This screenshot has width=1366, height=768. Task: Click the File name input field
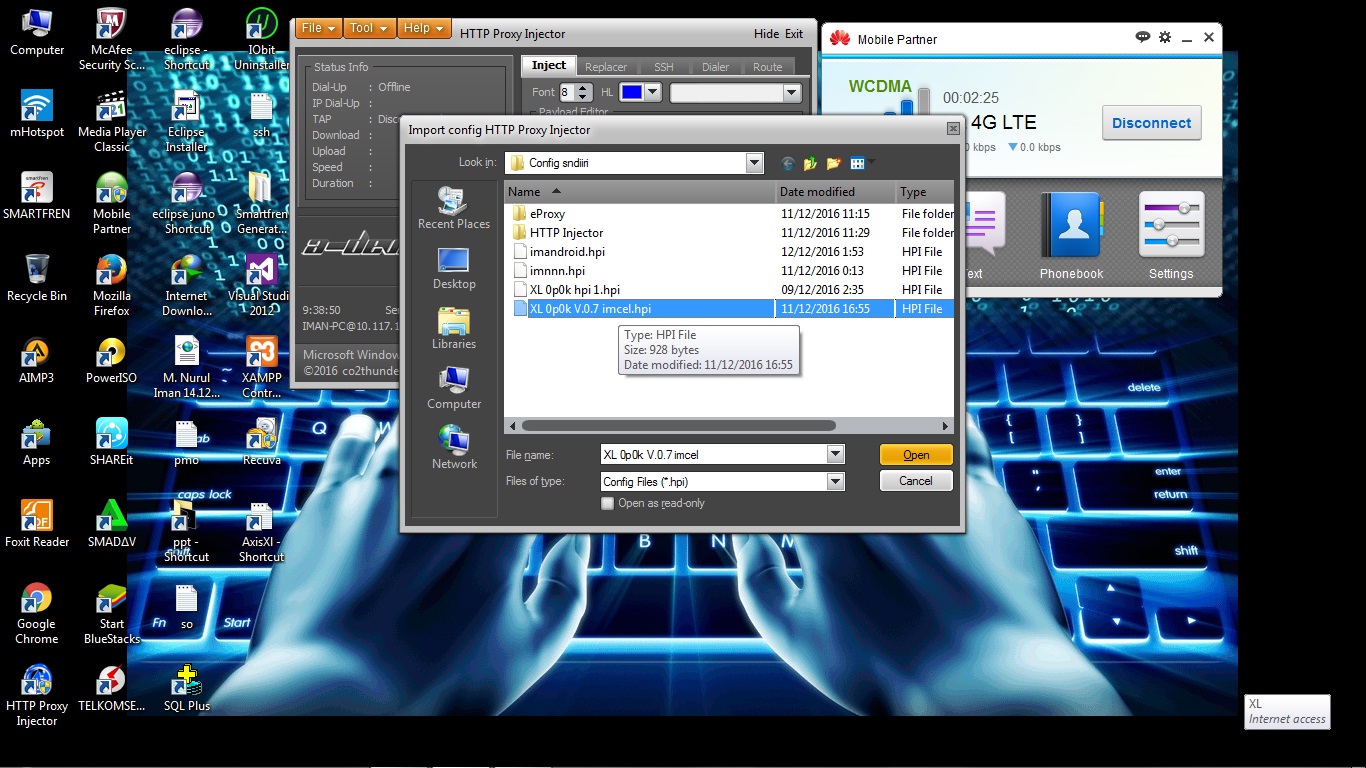(x=714, y=455)
